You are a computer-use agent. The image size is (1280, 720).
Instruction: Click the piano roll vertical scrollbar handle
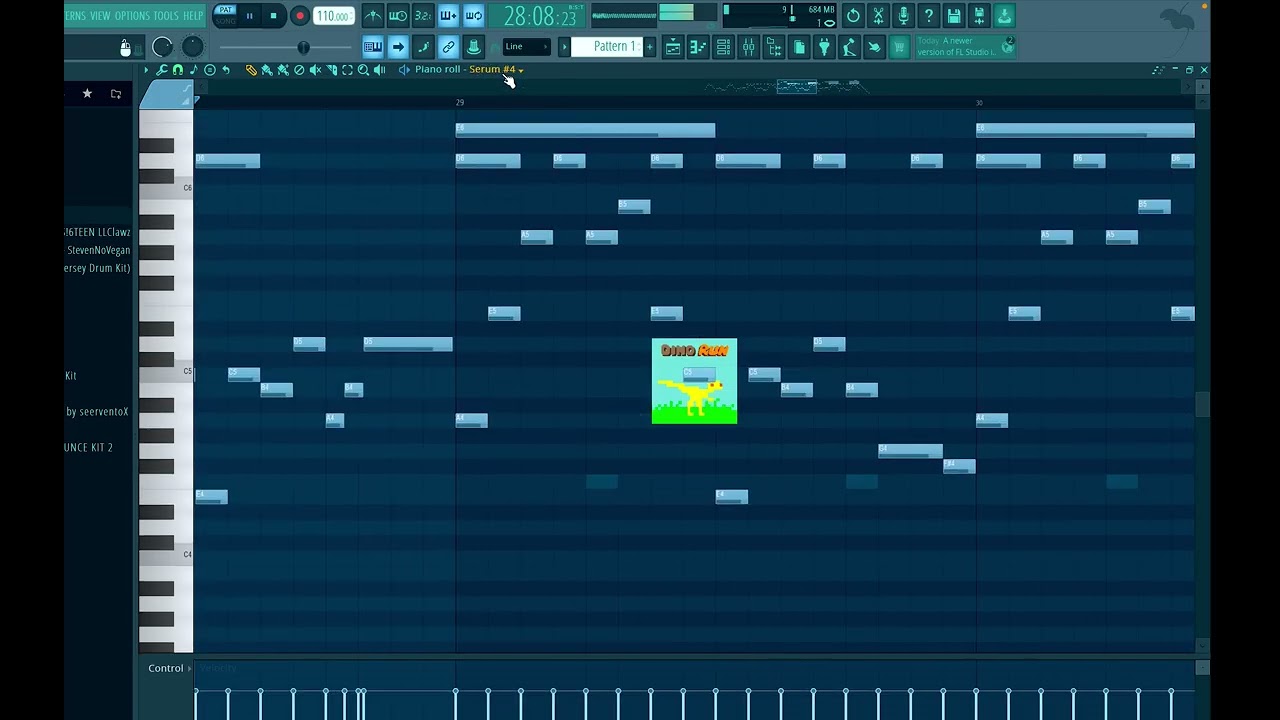tap(1203, 405)
